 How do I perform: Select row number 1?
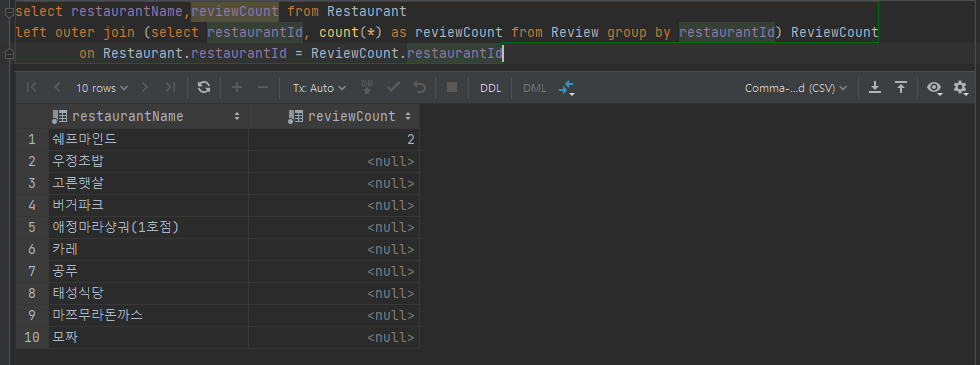click(32, 139)
